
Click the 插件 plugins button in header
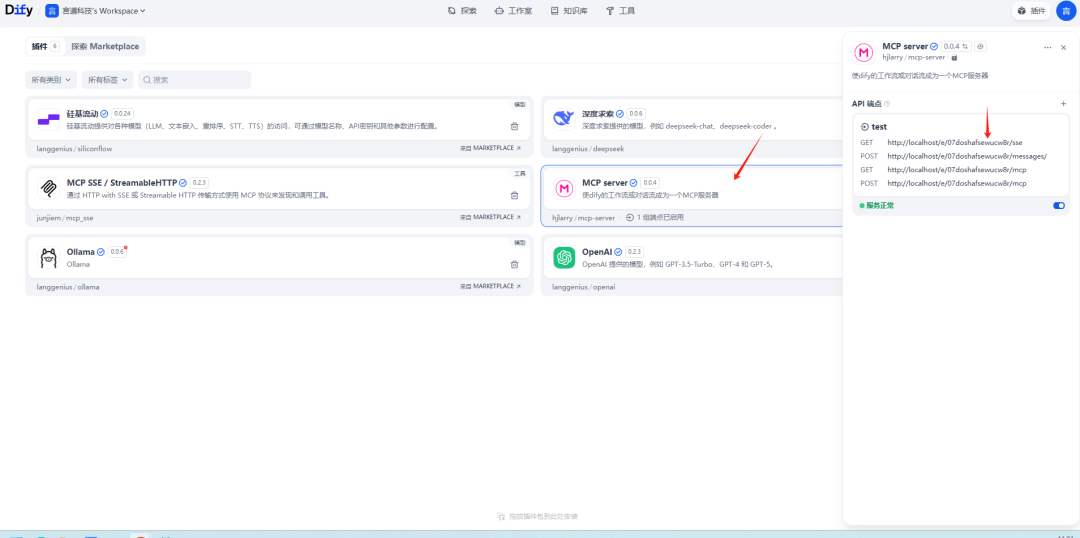[1031, 11]
